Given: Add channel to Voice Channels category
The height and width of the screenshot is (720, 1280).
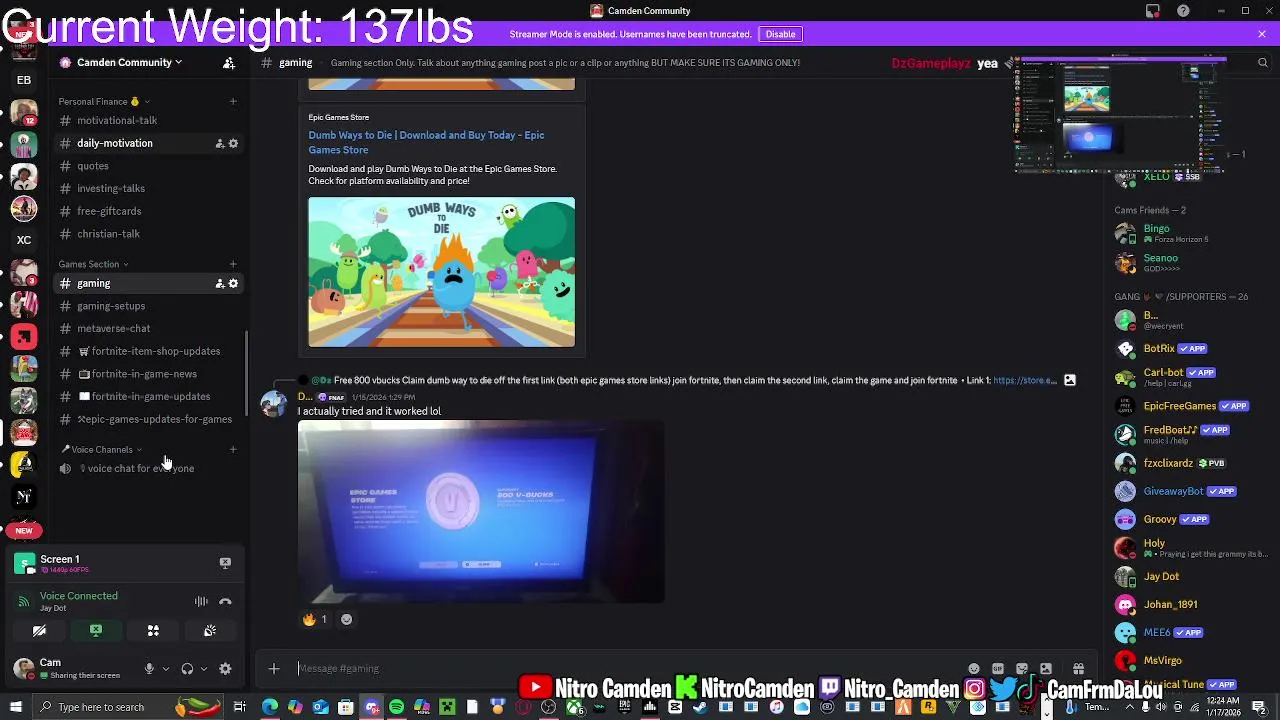Looking at the screenshot, I should tap(233, 450).
